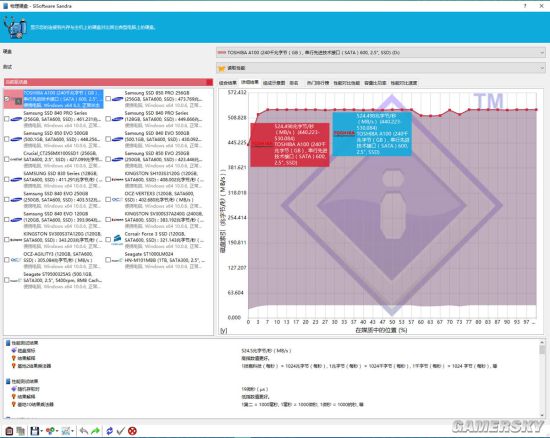Image resolution: width=550 pixels, height=438 pixels.
Task: Click the Samsung logo beside 850 PRO 256GB
Action: coord(118,99)
